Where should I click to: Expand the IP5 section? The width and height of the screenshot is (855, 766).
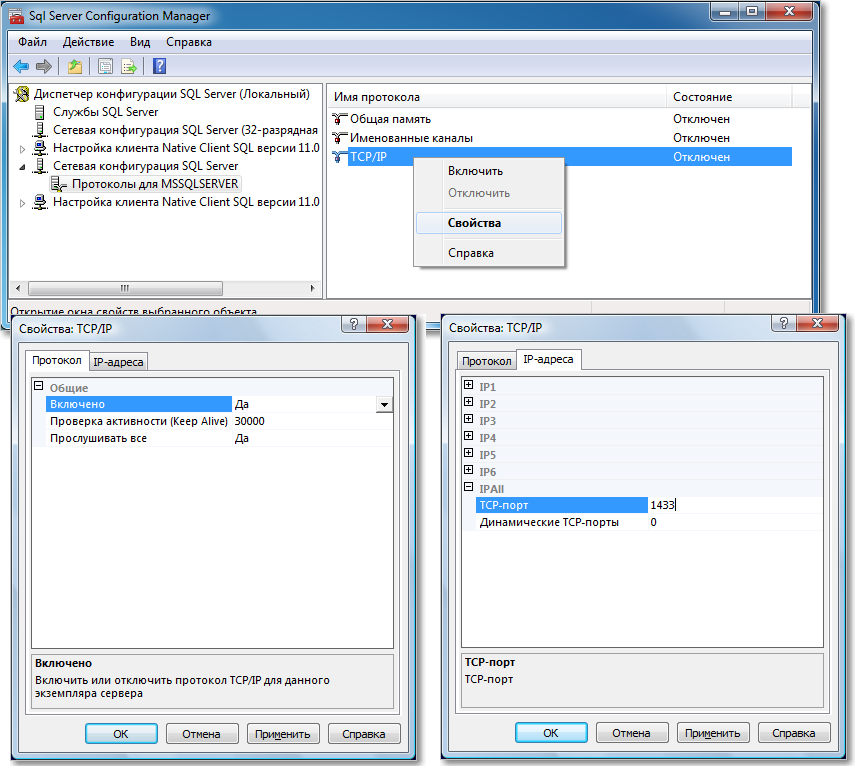pyautogui.click(x=468, y=453)
